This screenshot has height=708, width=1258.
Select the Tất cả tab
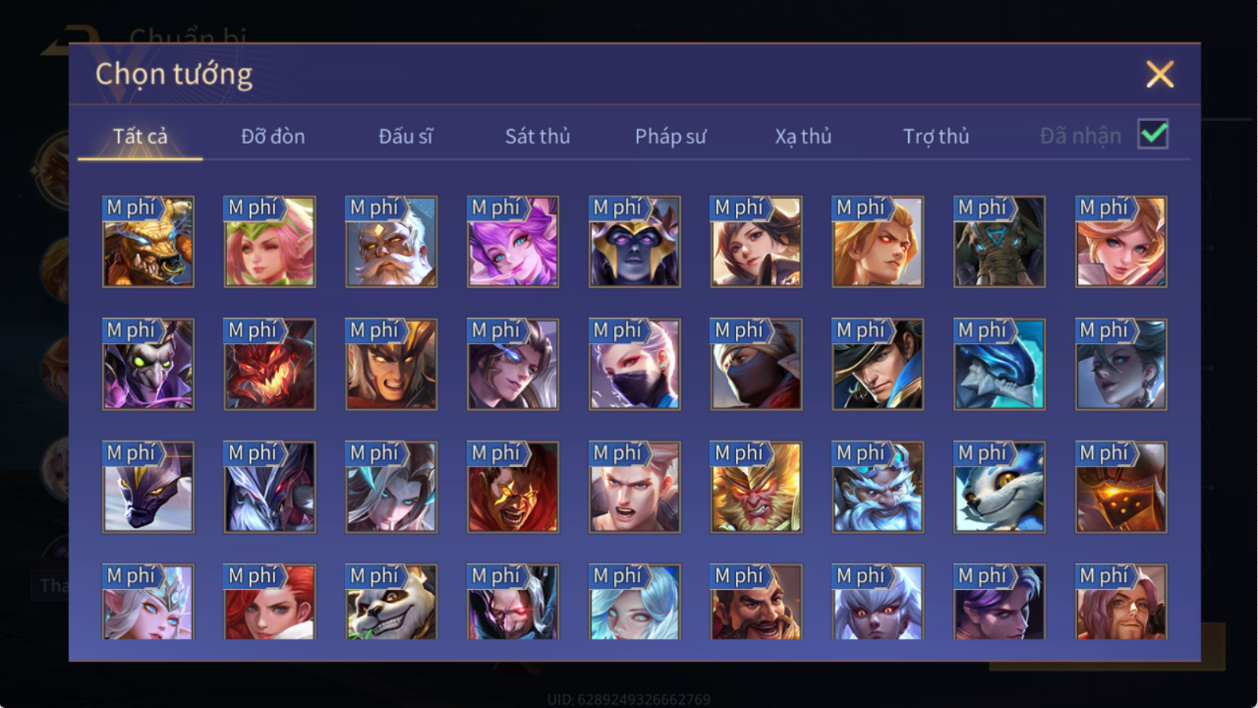tap(140, 136)
